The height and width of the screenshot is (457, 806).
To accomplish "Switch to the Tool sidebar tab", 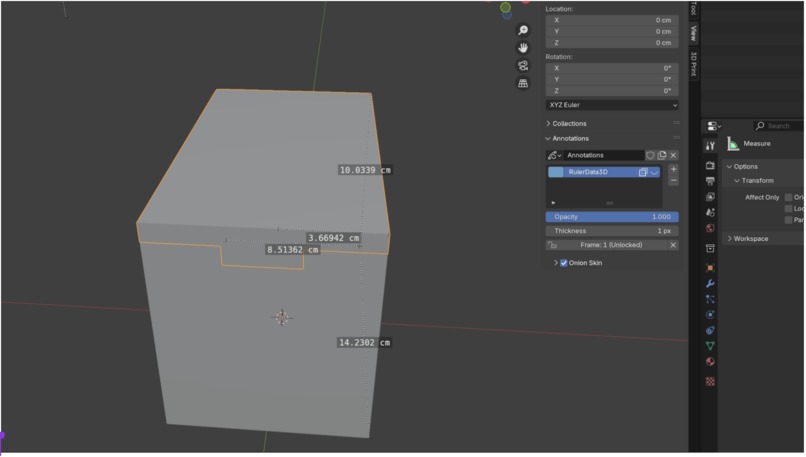I will tap(693, 8).
